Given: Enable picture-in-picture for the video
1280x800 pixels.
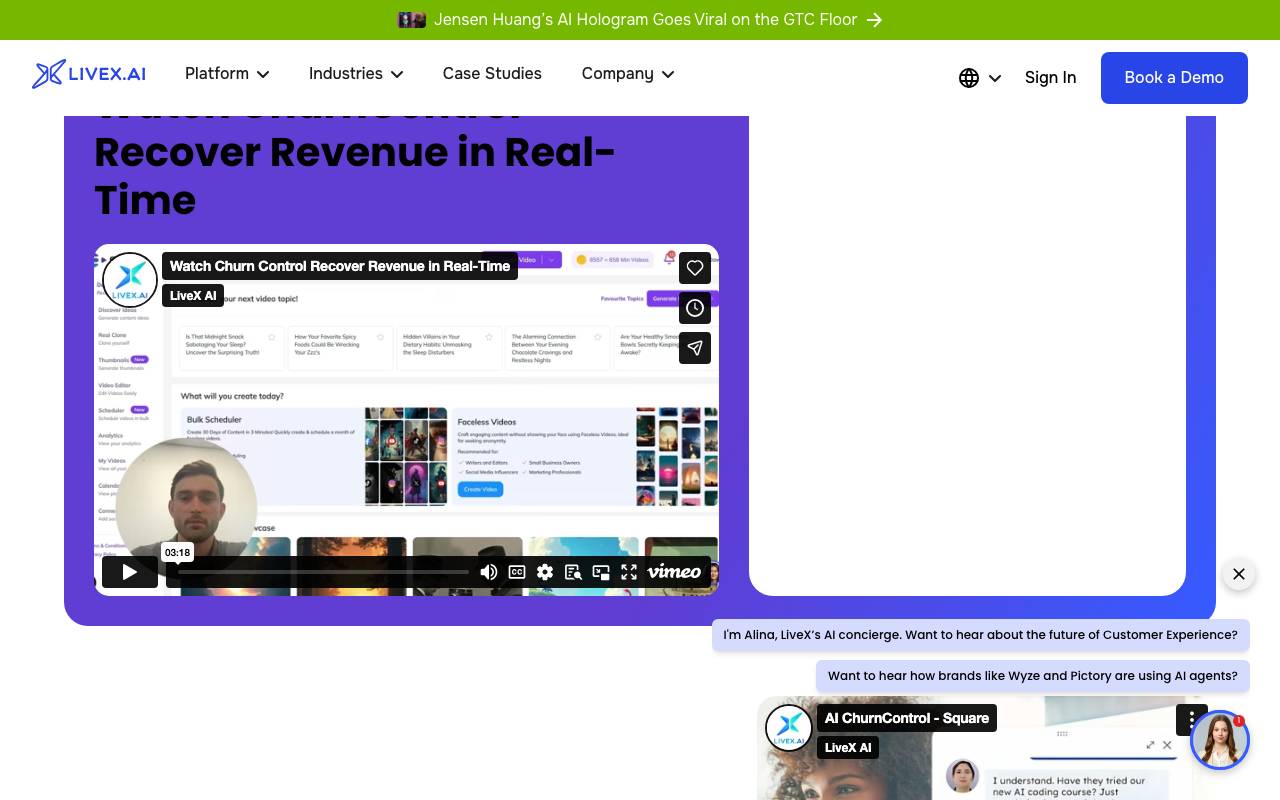Looking at the screenshot, I should (x=601, y=572).
